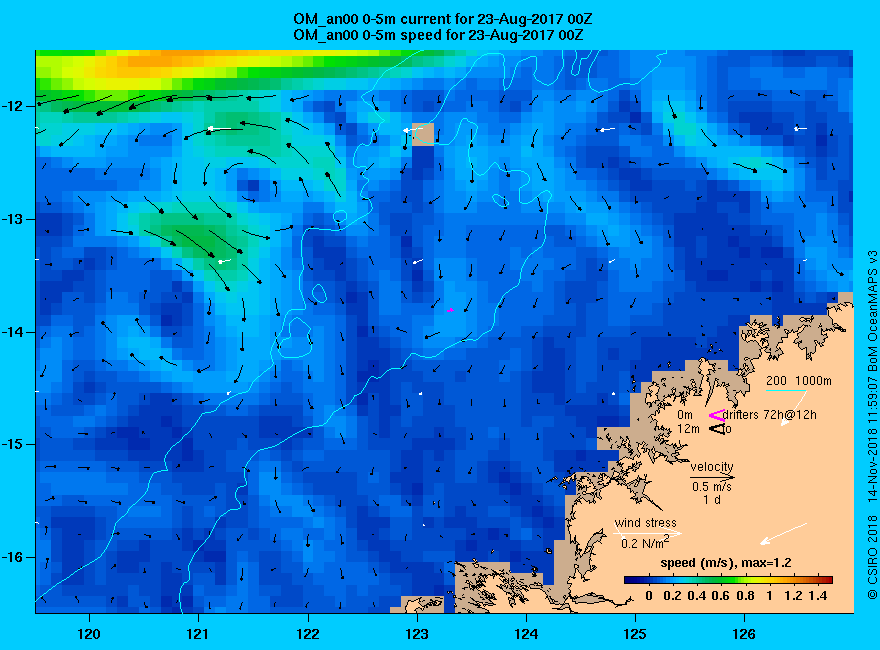Click the '200 1000m' contour legend text

pos(799,381)
